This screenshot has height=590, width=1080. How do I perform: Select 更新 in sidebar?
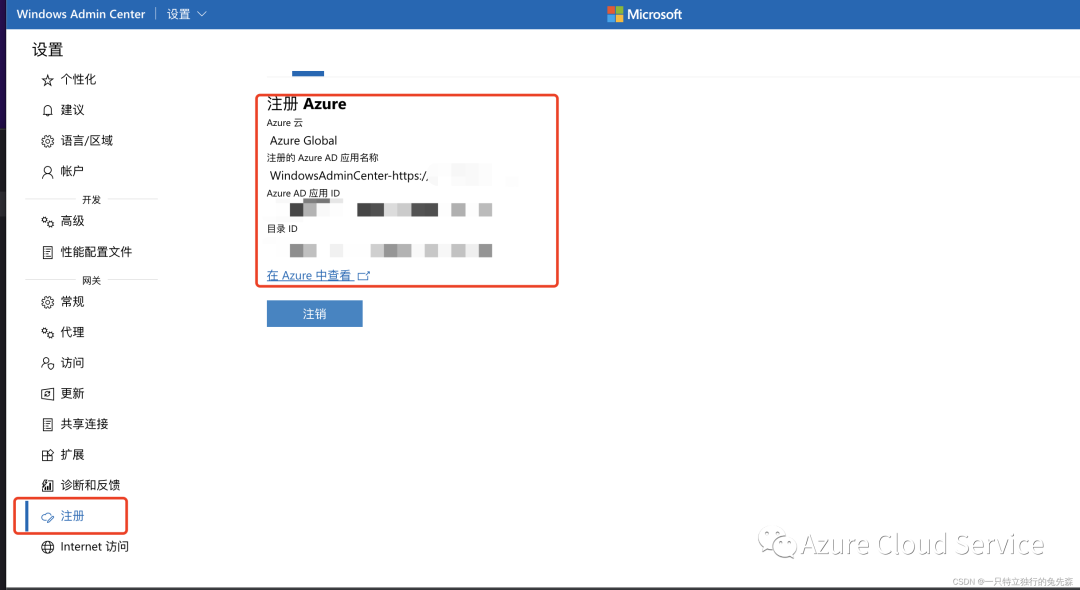coord(72,393)
